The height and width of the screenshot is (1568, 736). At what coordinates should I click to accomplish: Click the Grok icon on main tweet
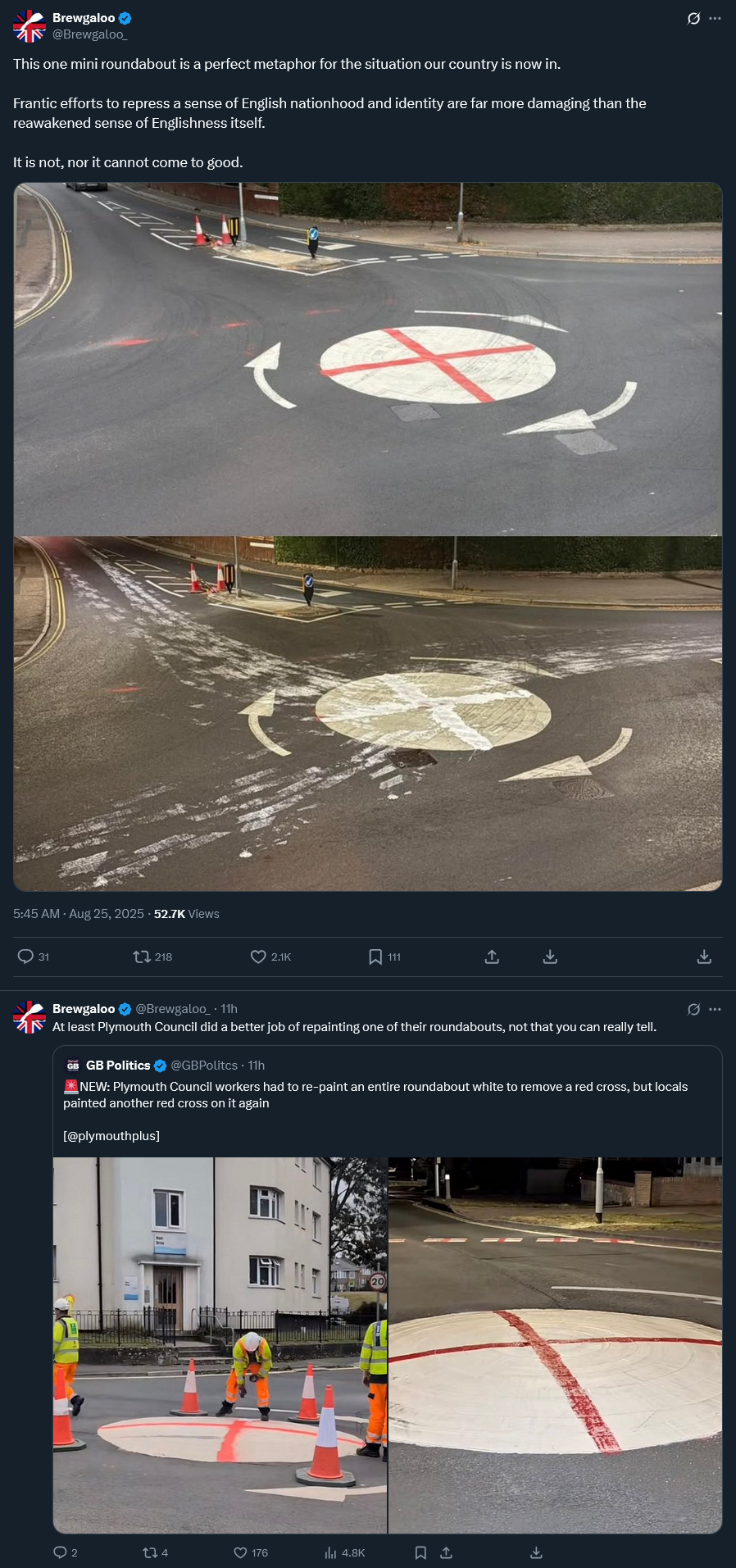click(x=693, y=18)
